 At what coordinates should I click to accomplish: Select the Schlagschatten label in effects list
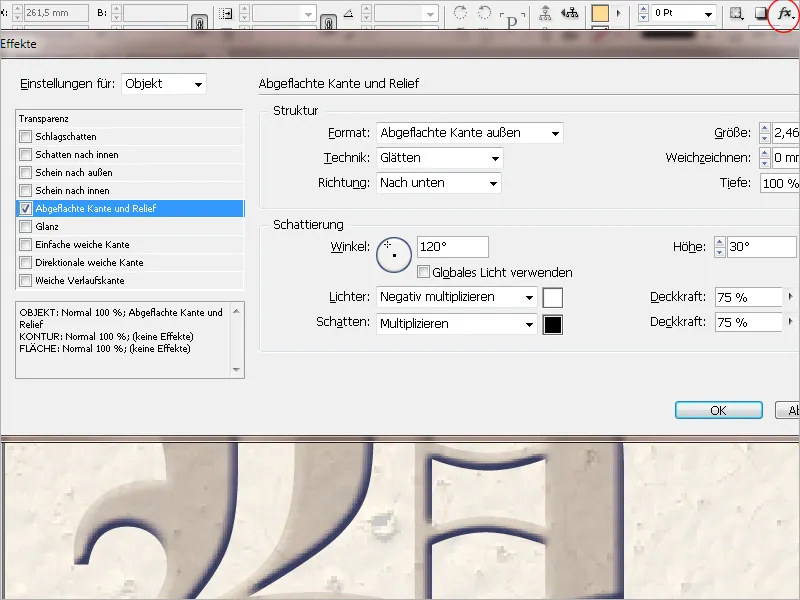(x=66, y=137)
